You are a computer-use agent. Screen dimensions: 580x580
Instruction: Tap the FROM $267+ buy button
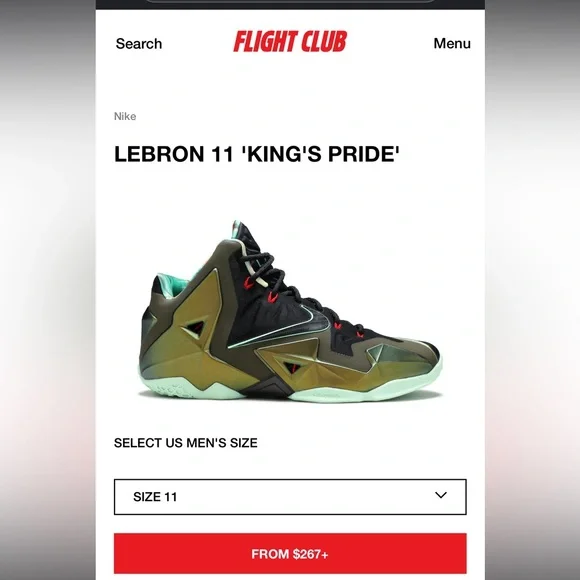pyautogui.click(x=290, y=554)
